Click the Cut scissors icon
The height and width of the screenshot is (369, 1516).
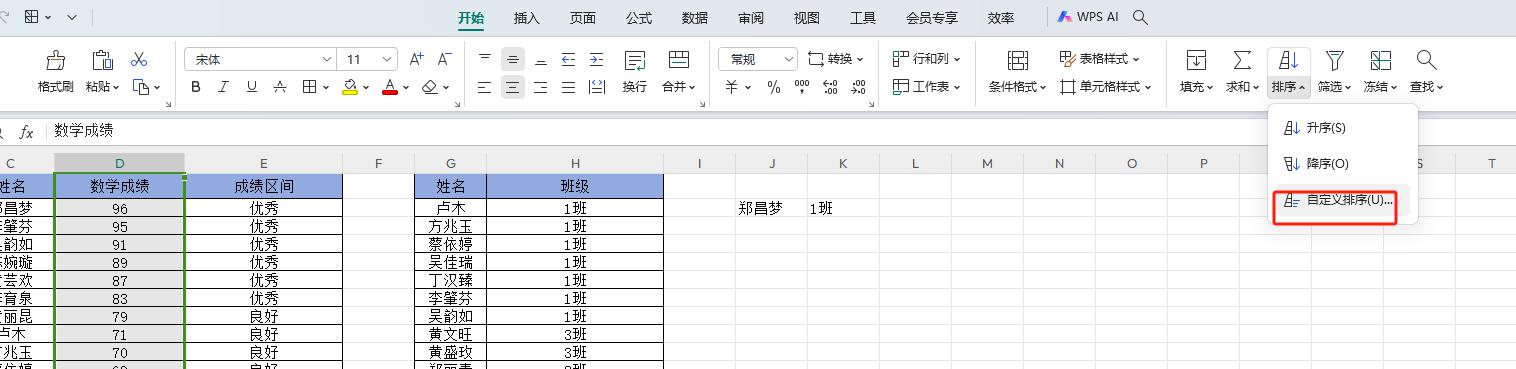[139, 60]
